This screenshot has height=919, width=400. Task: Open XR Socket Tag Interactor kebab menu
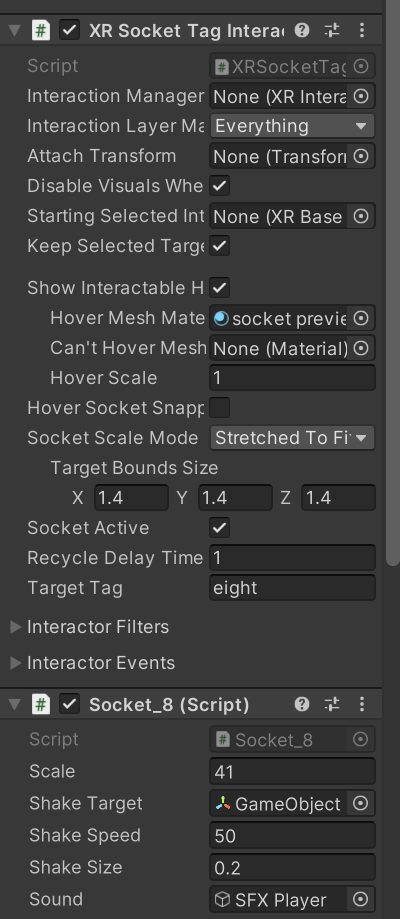tap(361, 30)
